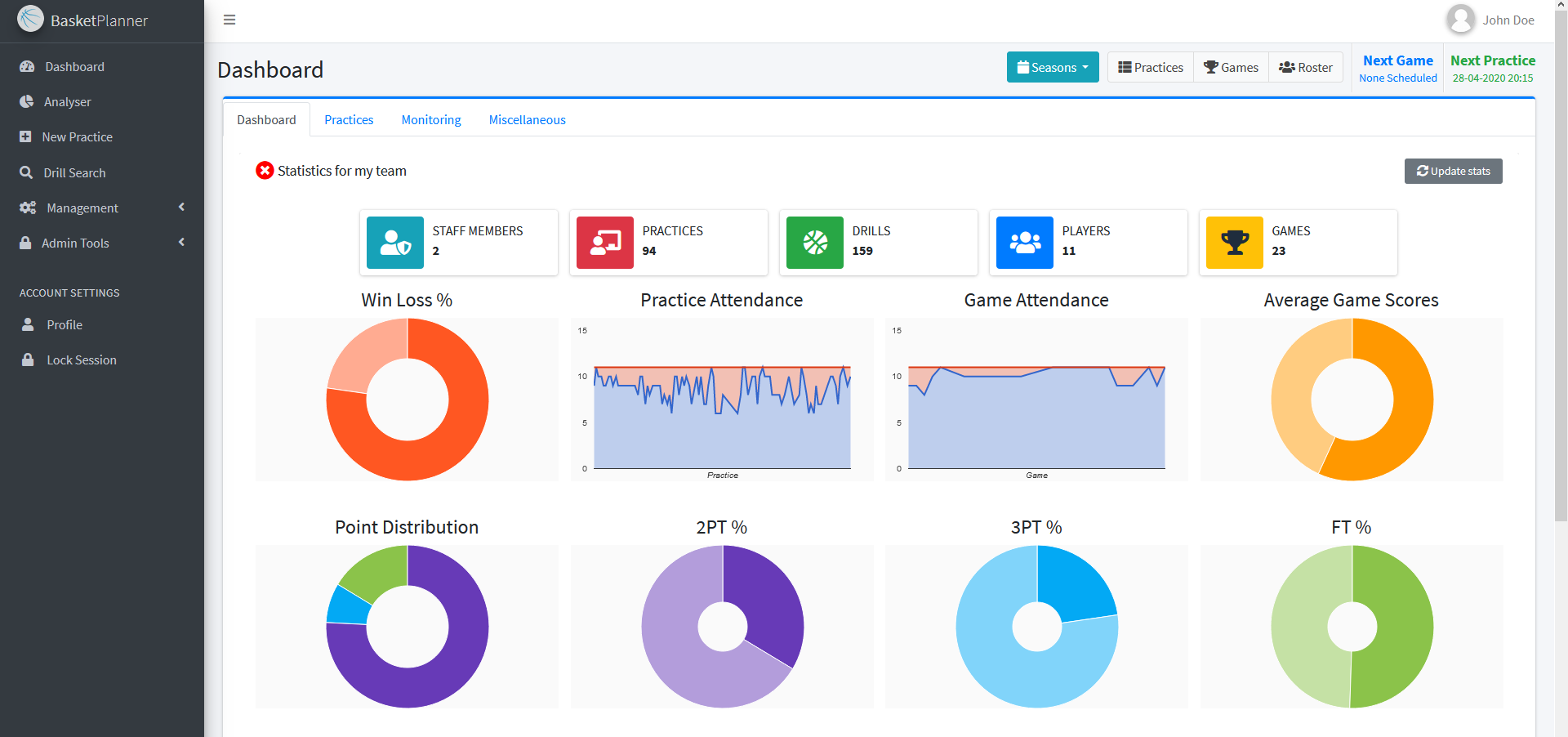Click the Practice Attendance line chart
This screenshot has width=1568, height=737.
pyautogui.click(x=722, y=400)
